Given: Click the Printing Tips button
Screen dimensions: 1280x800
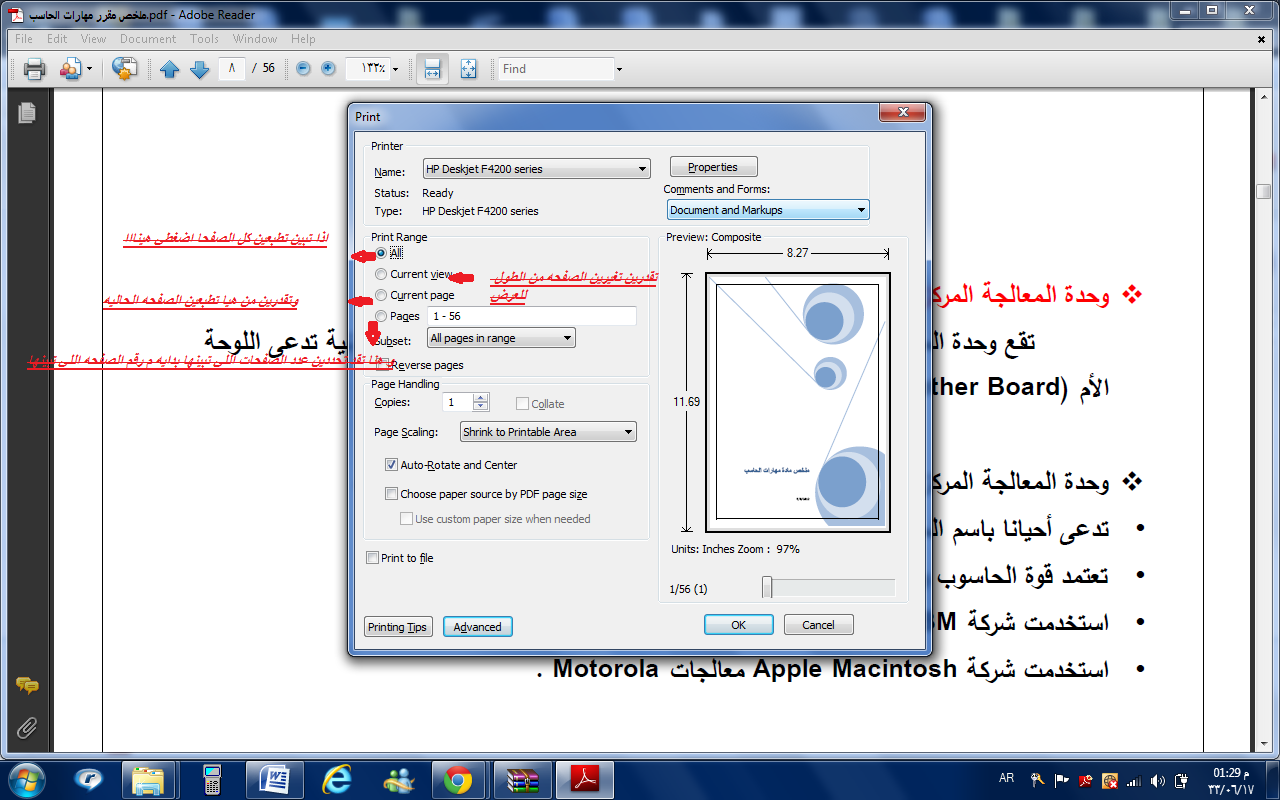Looking at the screenshot, I should pos(397,627).
